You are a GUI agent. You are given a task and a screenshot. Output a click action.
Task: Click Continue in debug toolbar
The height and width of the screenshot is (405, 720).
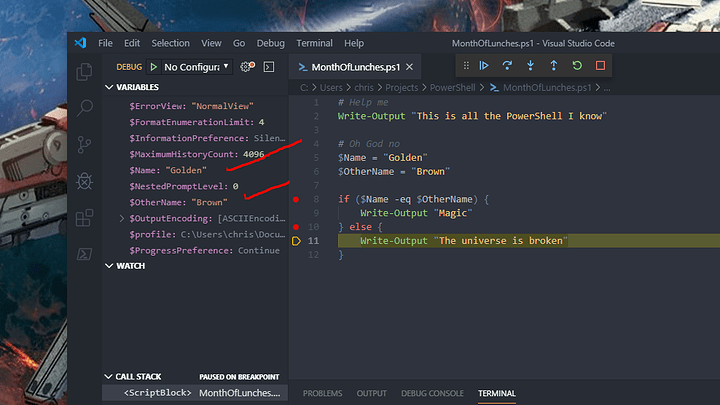coord(484,66)
